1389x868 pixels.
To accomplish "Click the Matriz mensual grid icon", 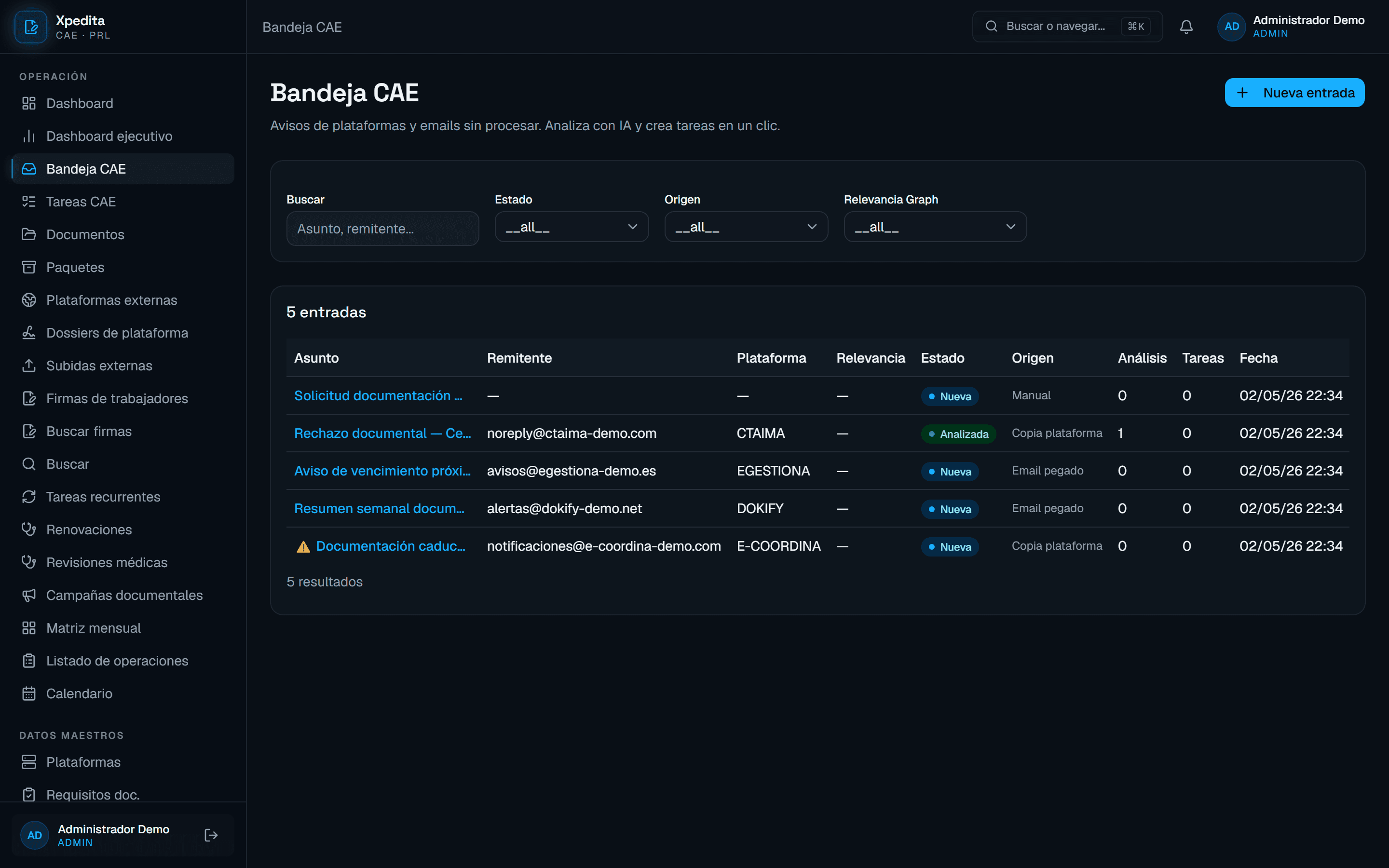I will (x=29, y=627).
